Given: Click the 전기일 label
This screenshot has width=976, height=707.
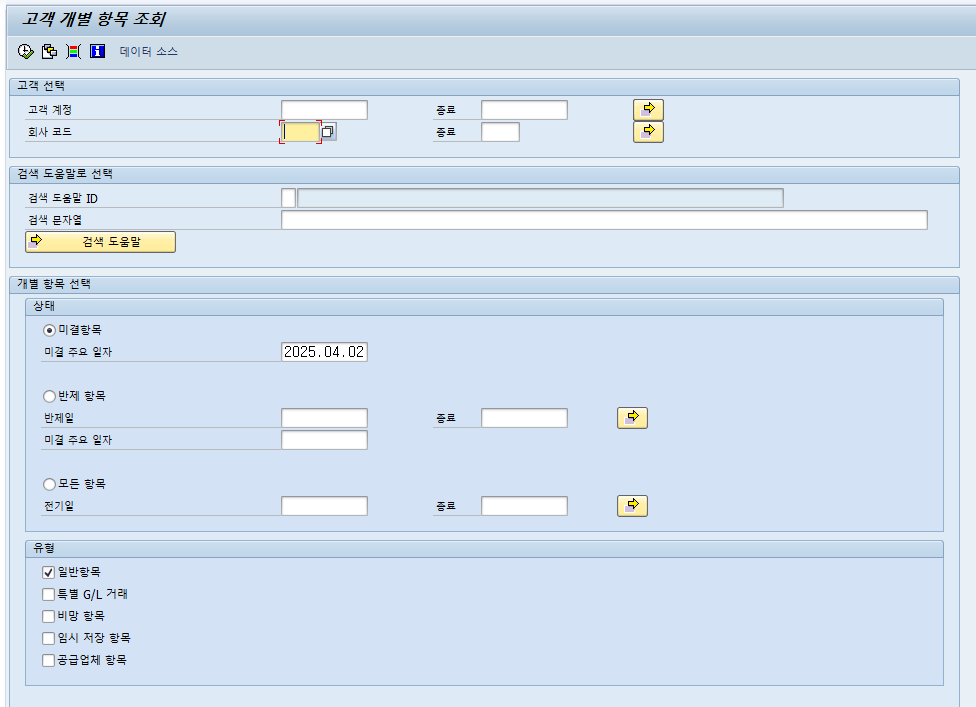Looking at the screenshot, I should click(x=59, y=506).
